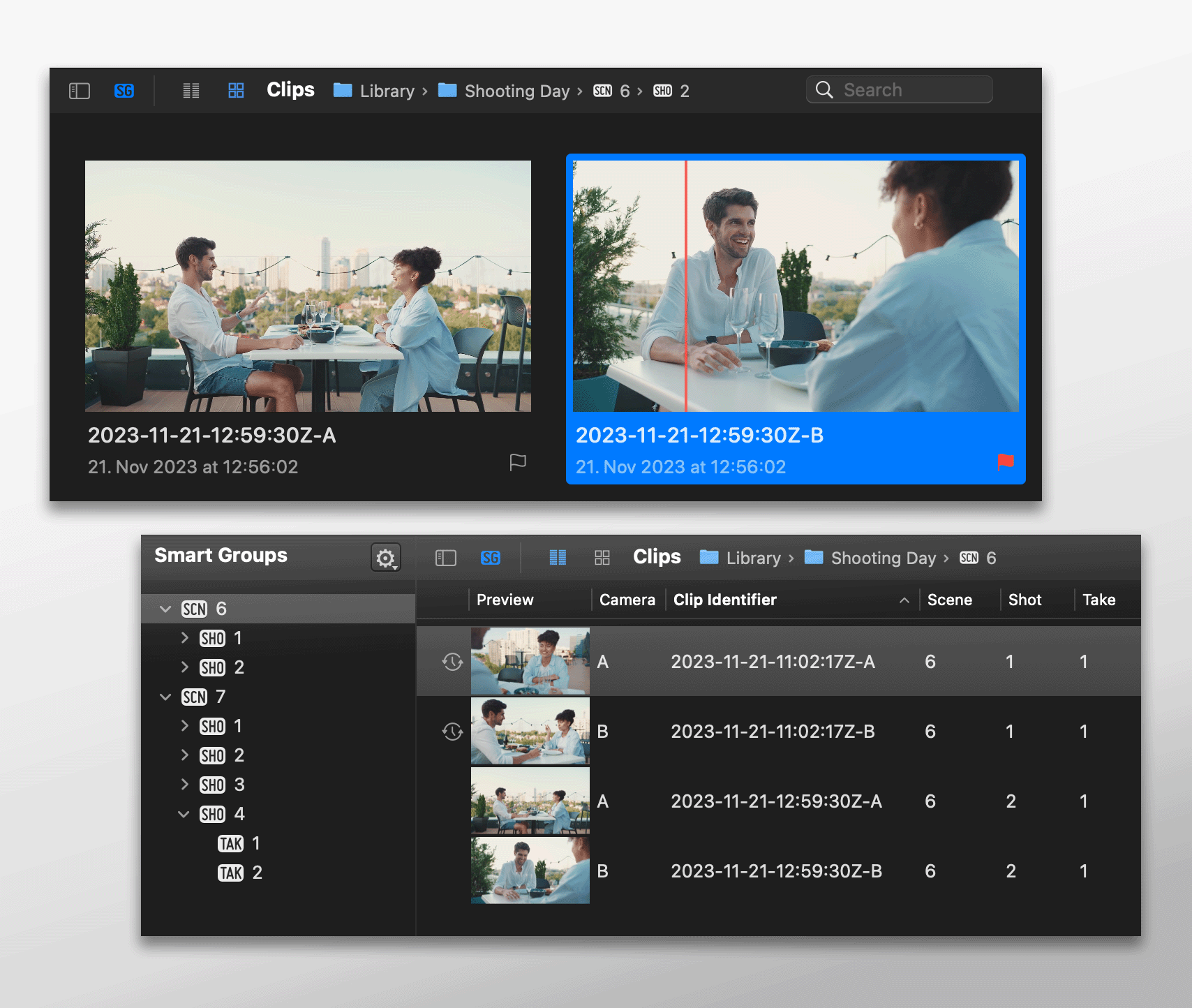Switch to grid view in top window
1192x1008 pixels.
236,91
